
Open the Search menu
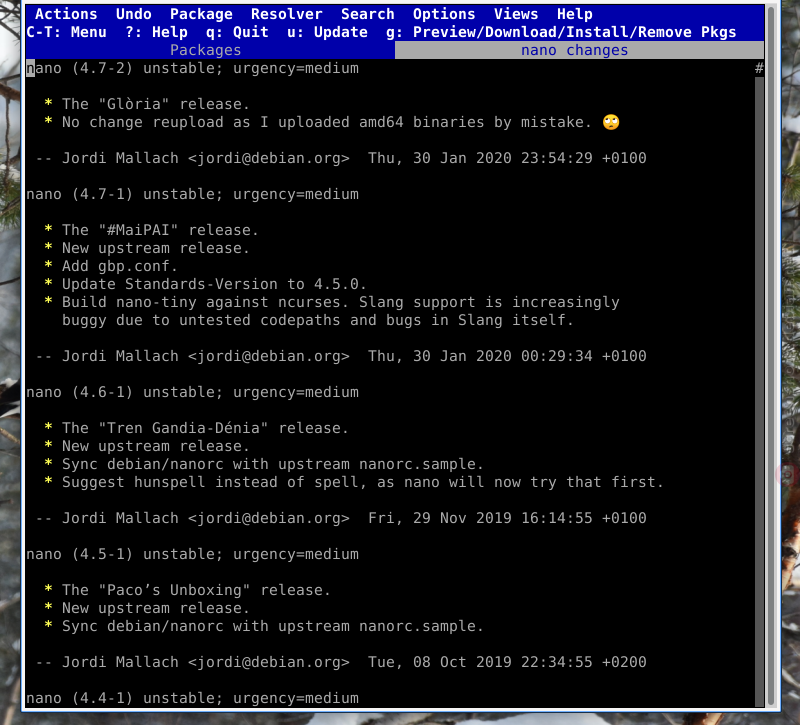368,14
